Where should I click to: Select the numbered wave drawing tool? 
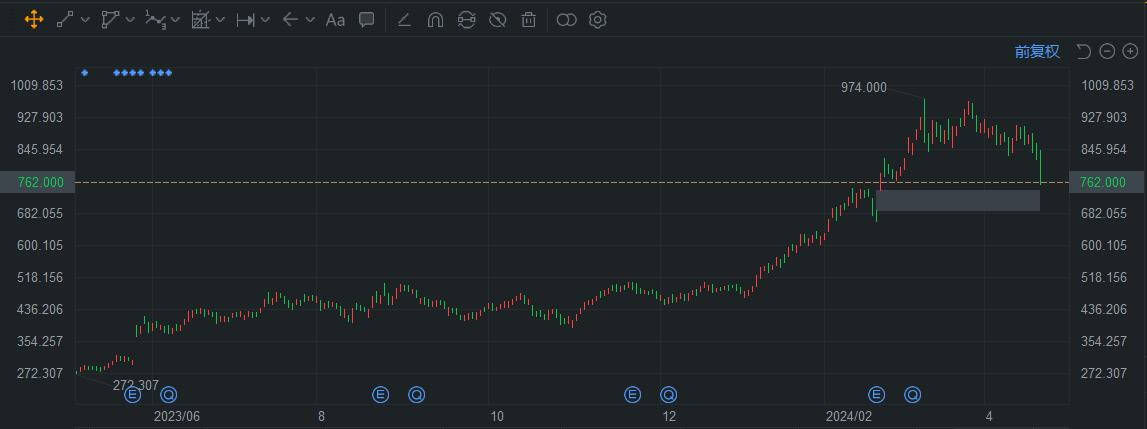click(155, 19)
